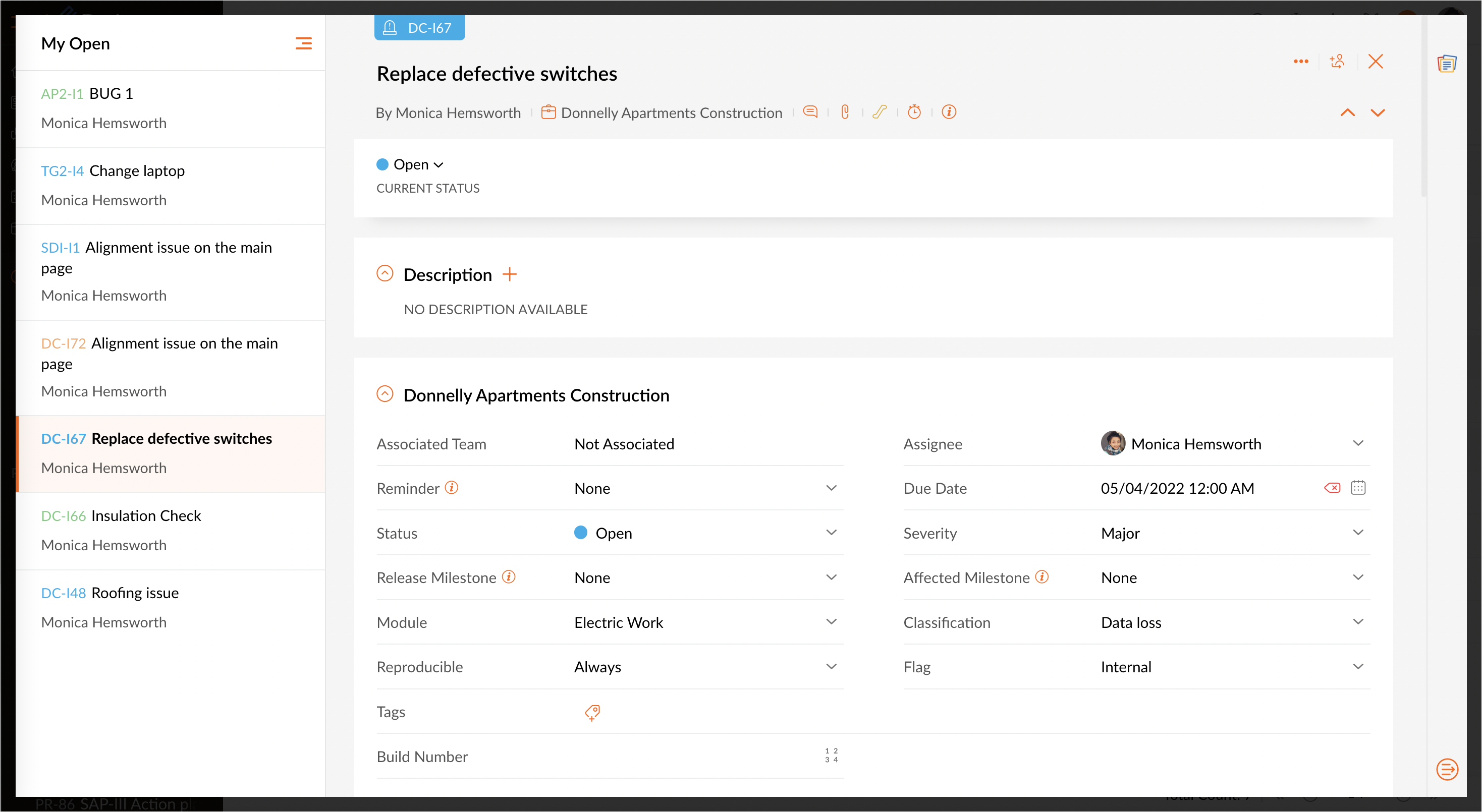Click the add follower person icon
Viewport: 1482px width, 812px height.
pos(1338,61)
